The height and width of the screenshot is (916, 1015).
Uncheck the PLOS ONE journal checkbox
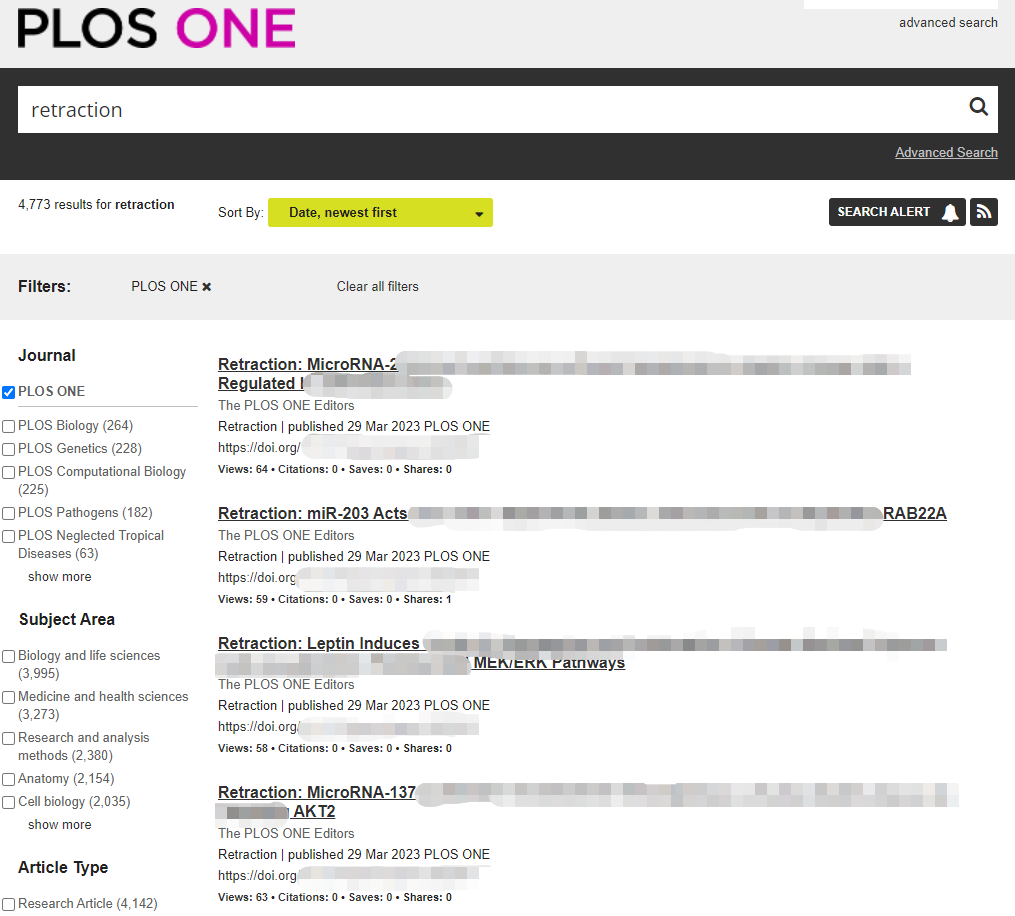pyautogui.click(x=8, y=392)
